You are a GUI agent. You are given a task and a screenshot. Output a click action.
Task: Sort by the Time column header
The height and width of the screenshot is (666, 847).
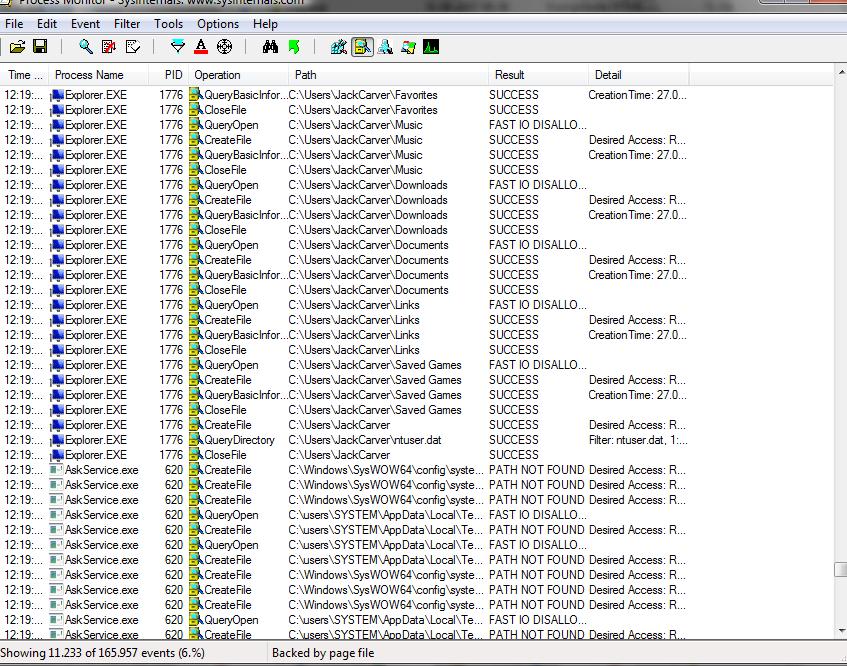pyautogui.click(x=24, y=75)
